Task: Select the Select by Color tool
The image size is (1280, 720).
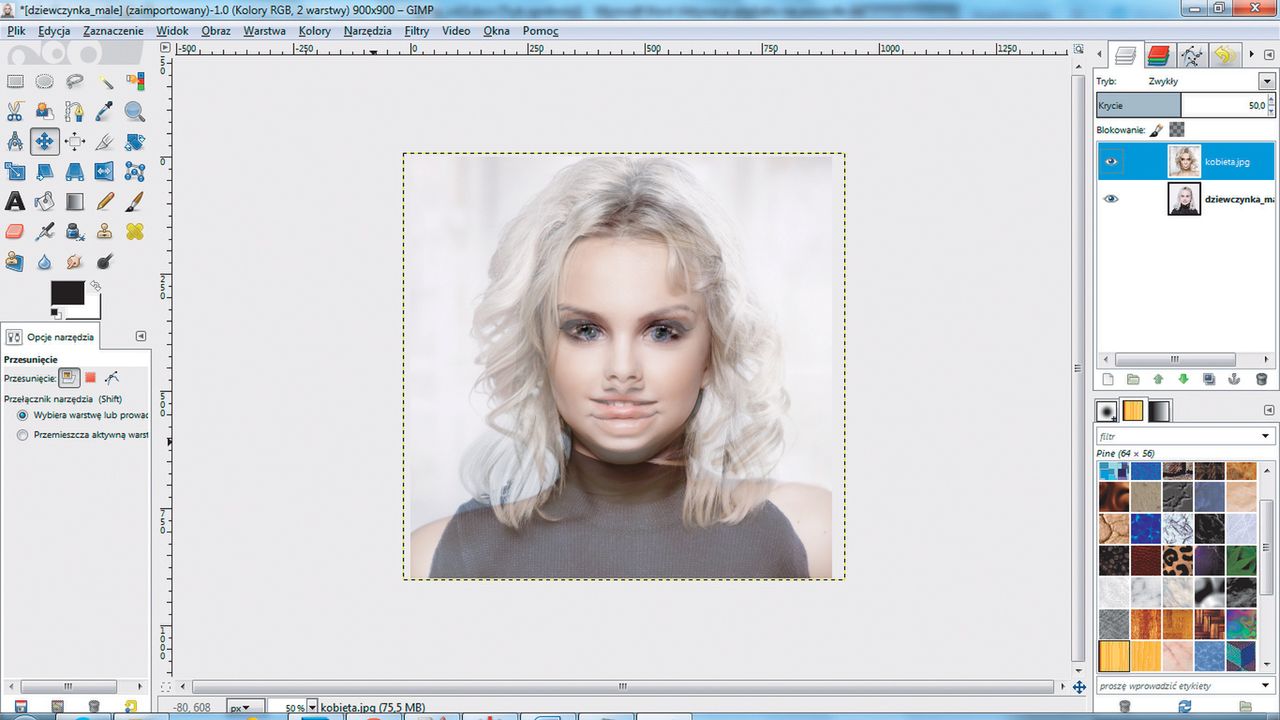Action: click(135, 81)
